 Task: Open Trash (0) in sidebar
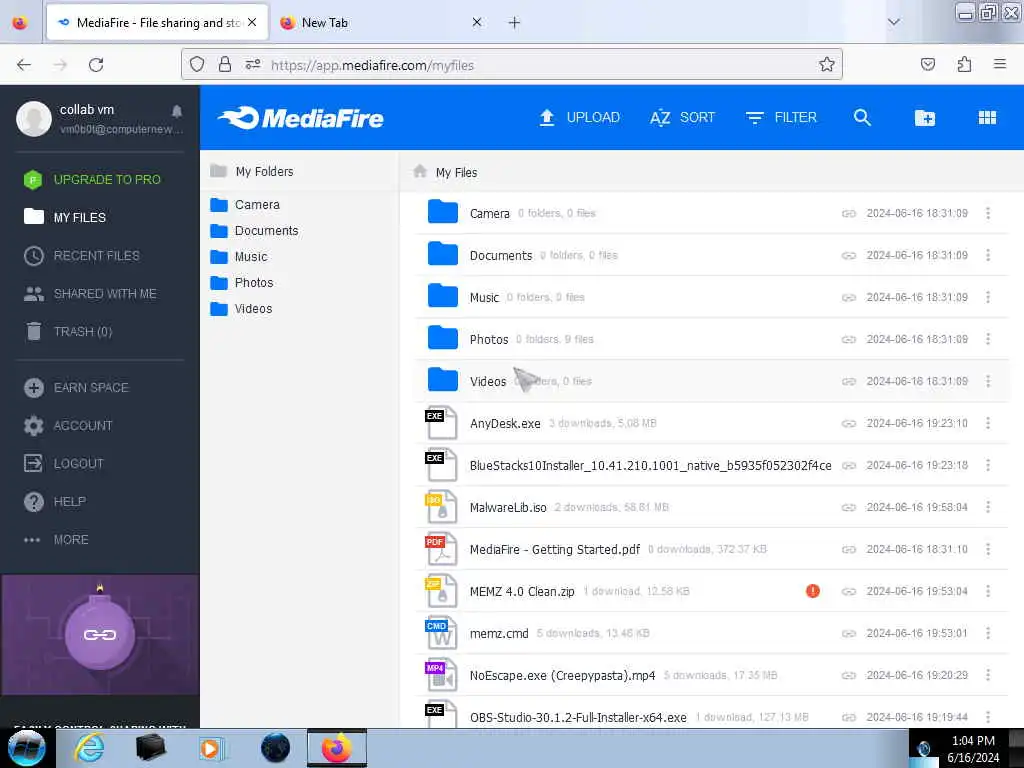[x=68, y=332]
